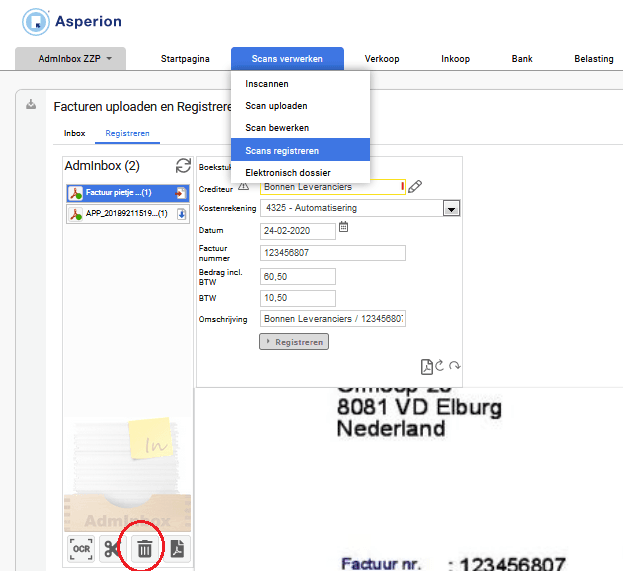Image resolution: width=623 pixels, height=571 pixels.
Task: Click the BTW amount field 10,50
Action: (298, 298)
